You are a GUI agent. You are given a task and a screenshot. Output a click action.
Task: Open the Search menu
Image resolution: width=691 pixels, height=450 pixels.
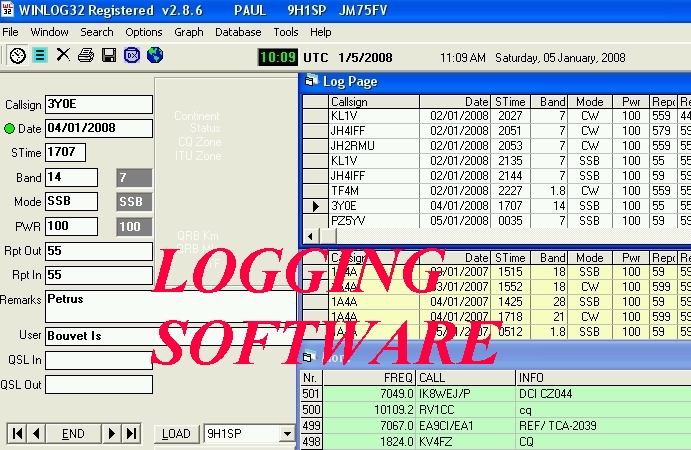(97, 32)
